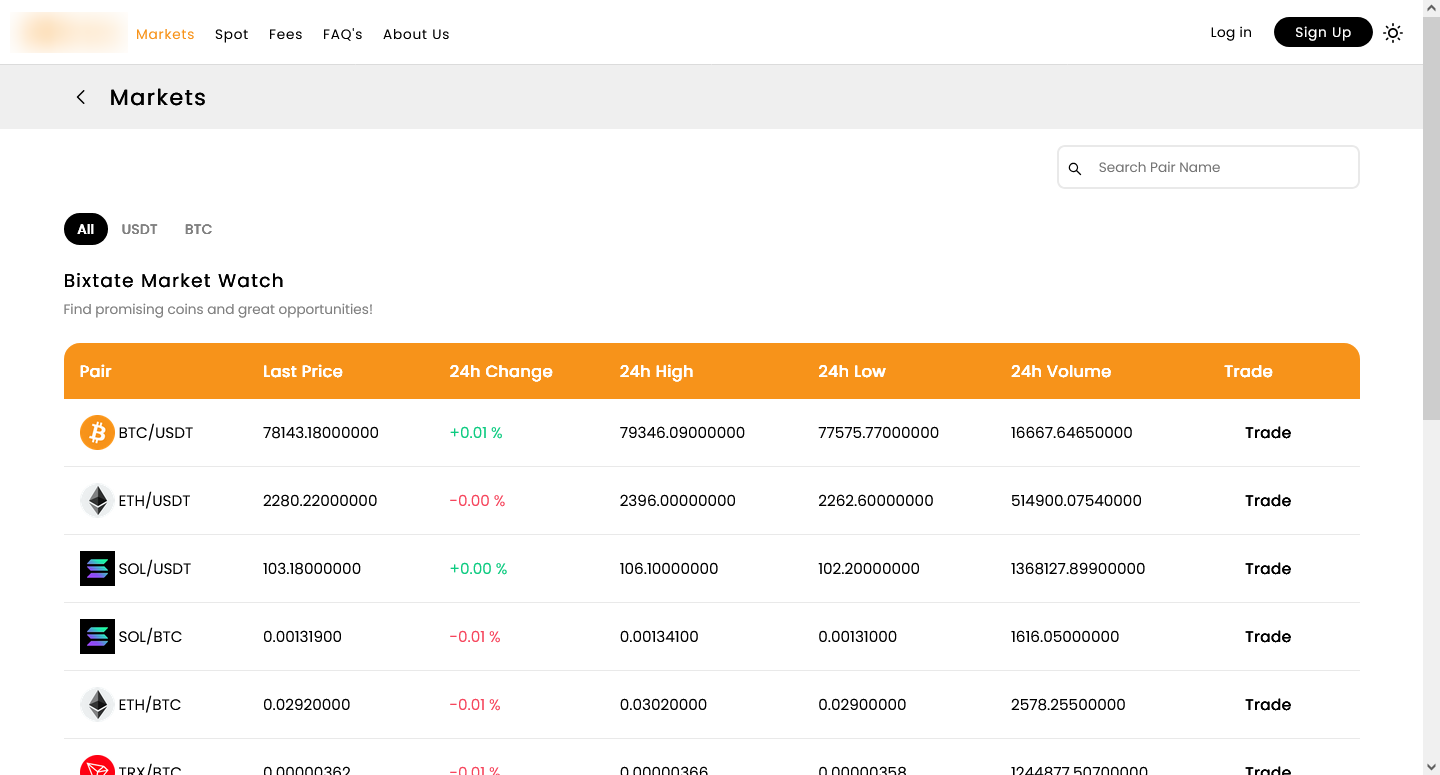Click the Sign Up button
The height and width of the screenshot is (775, 1440).
[x=1322, y=32]
